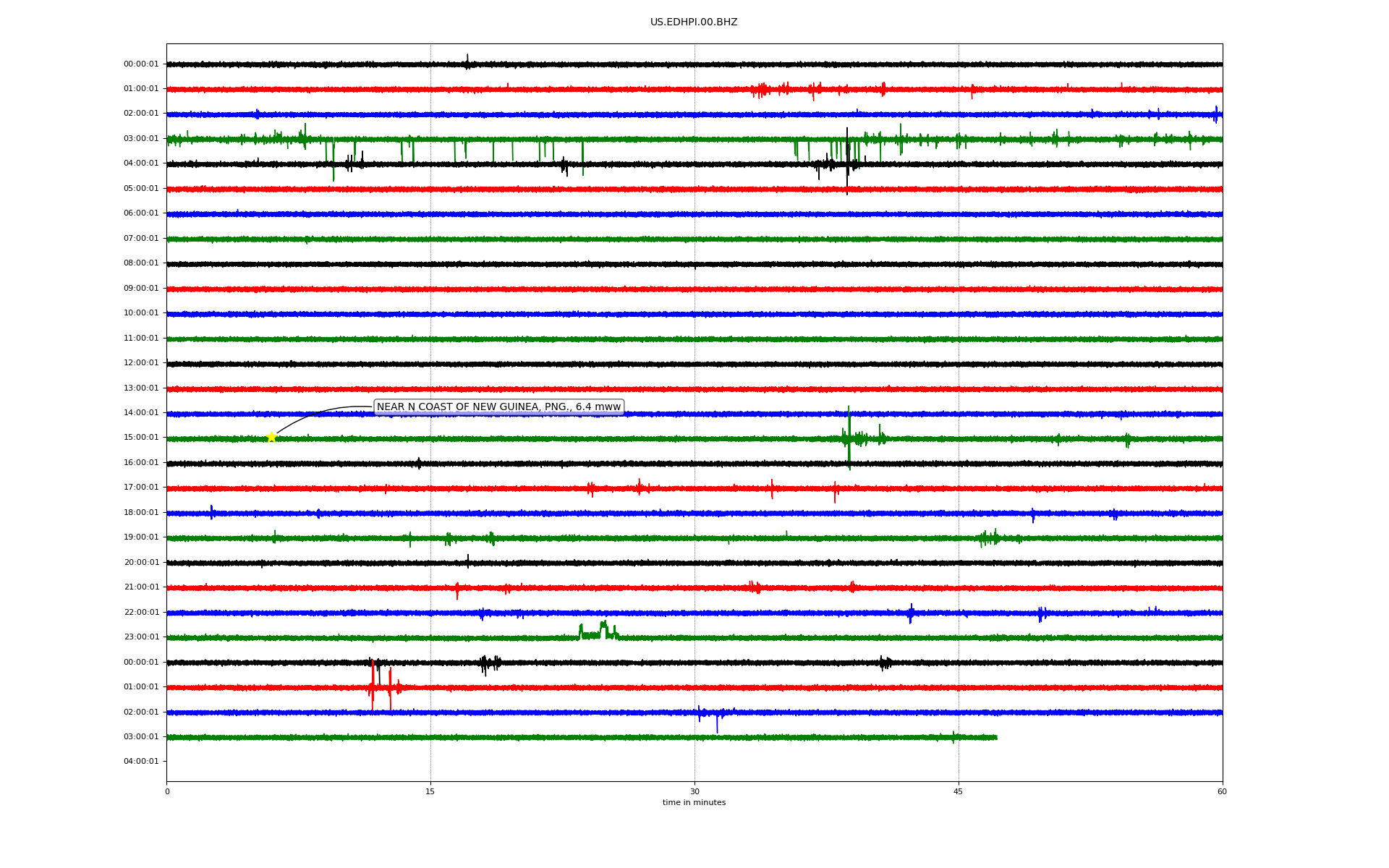Click the end of the truncated lower 03:00:01 green trace
This screenshot has width=1389, height=868.
coord(996,738)
